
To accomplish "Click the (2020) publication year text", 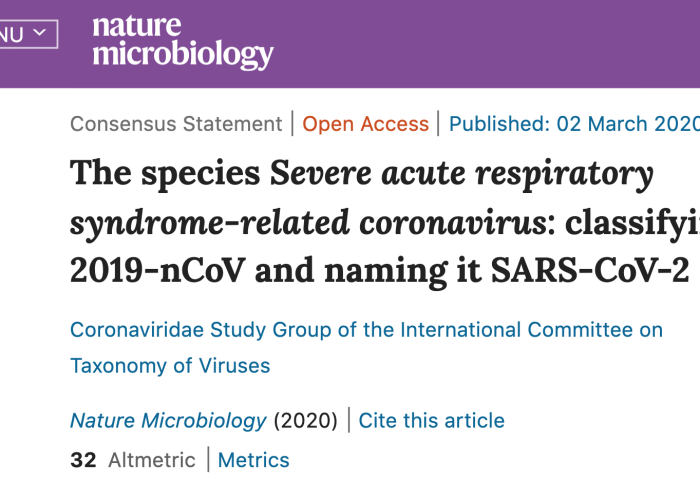I will click(x=305, y=421).
